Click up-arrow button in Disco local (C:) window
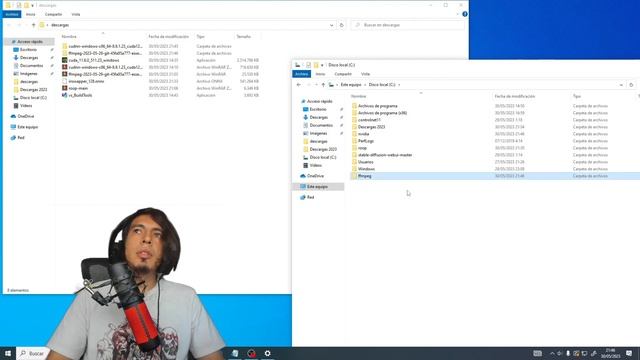 323,85
